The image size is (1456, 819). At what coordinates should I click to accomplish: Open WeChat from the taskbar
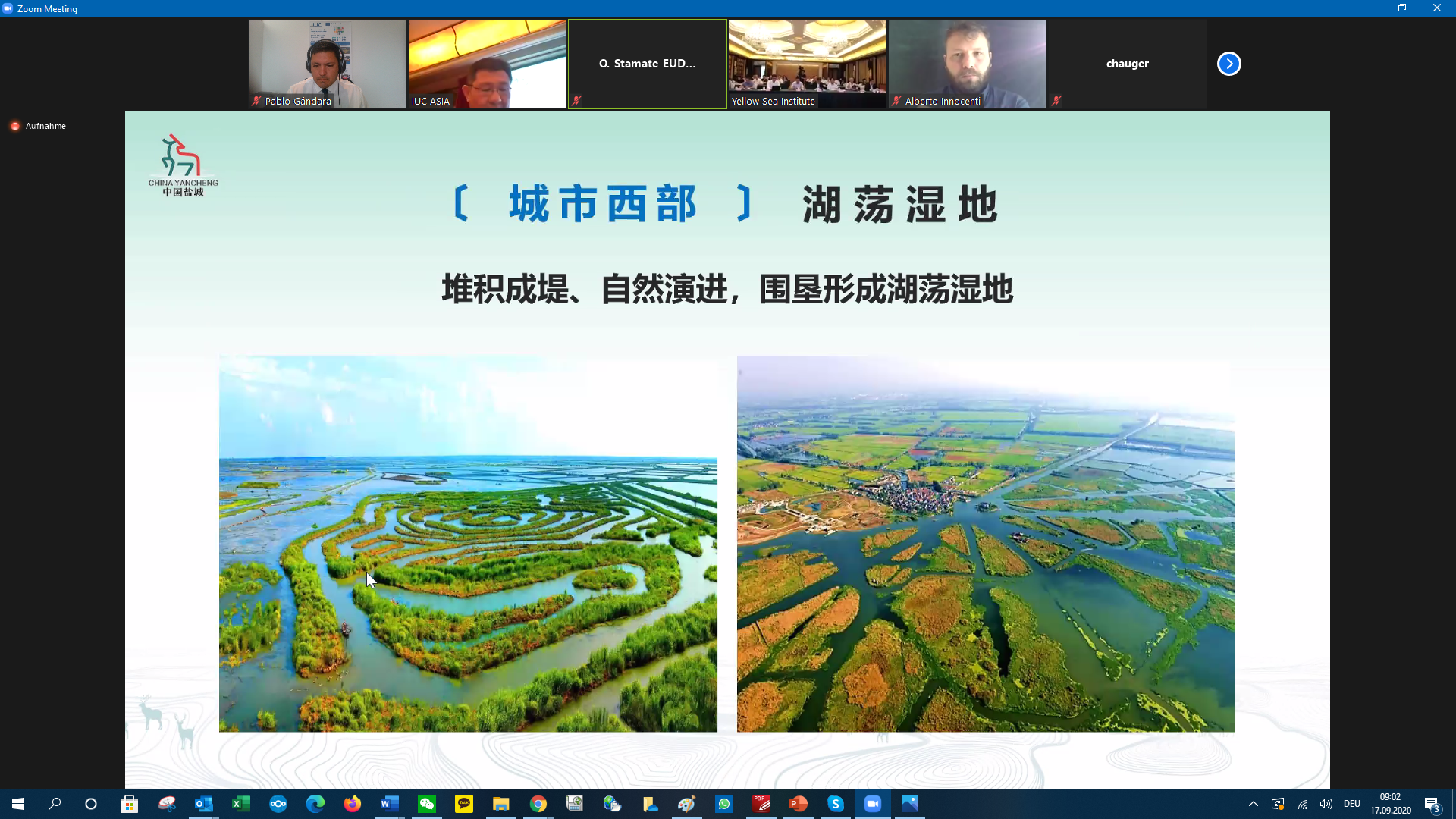(x=427, y=804)
